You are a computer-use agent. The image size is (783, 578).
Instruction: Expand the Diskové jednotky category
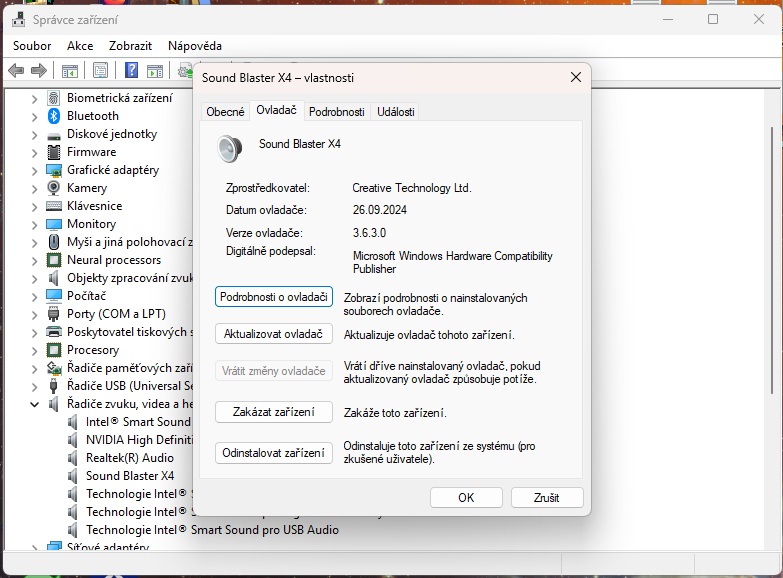[34, 135]
